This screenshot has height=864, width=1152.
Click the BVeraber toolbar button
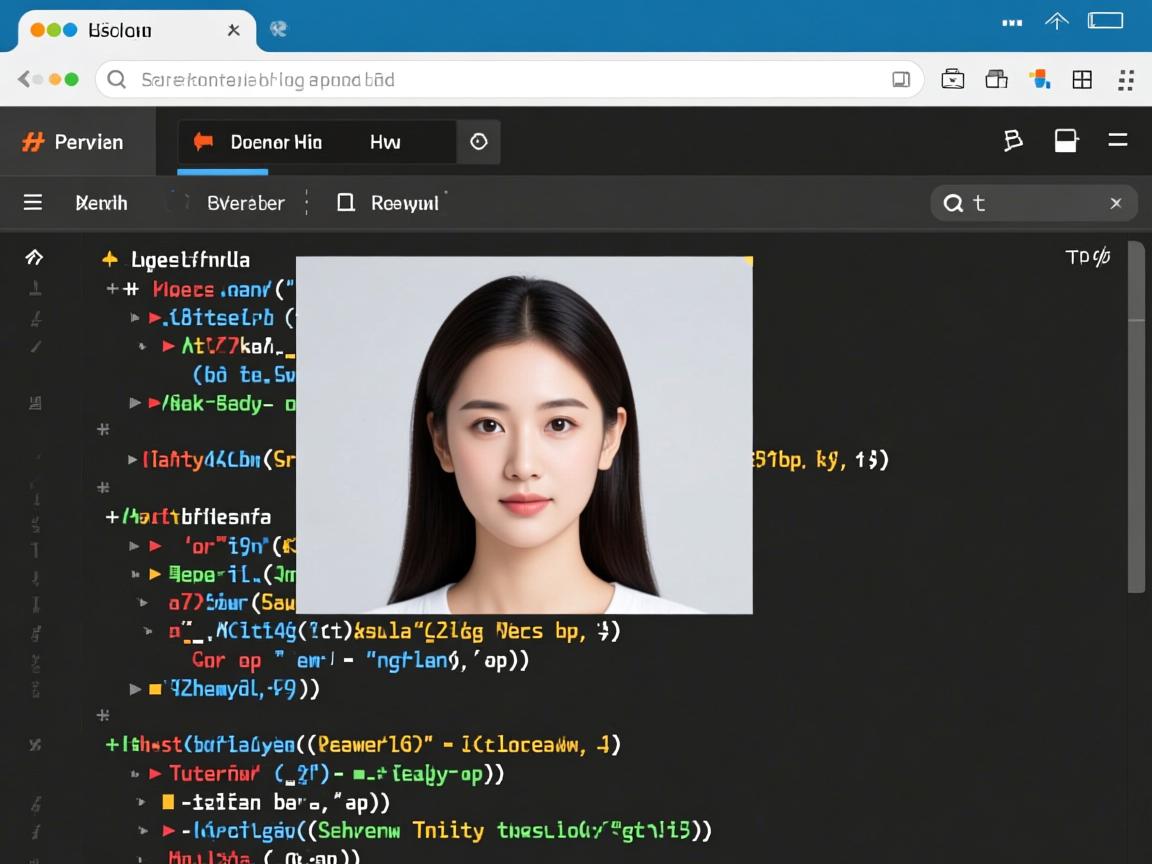point(245,203)
